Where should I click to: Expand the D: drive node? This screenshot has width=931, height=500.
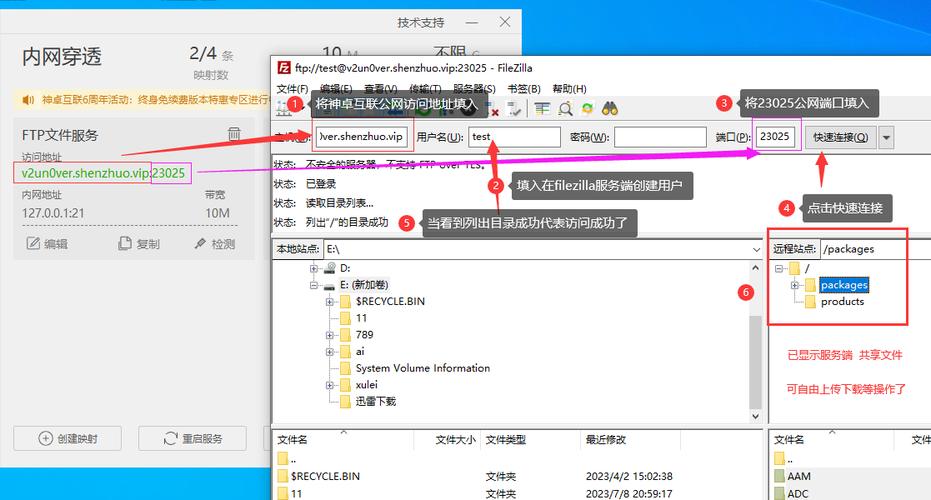coord(314,268)
